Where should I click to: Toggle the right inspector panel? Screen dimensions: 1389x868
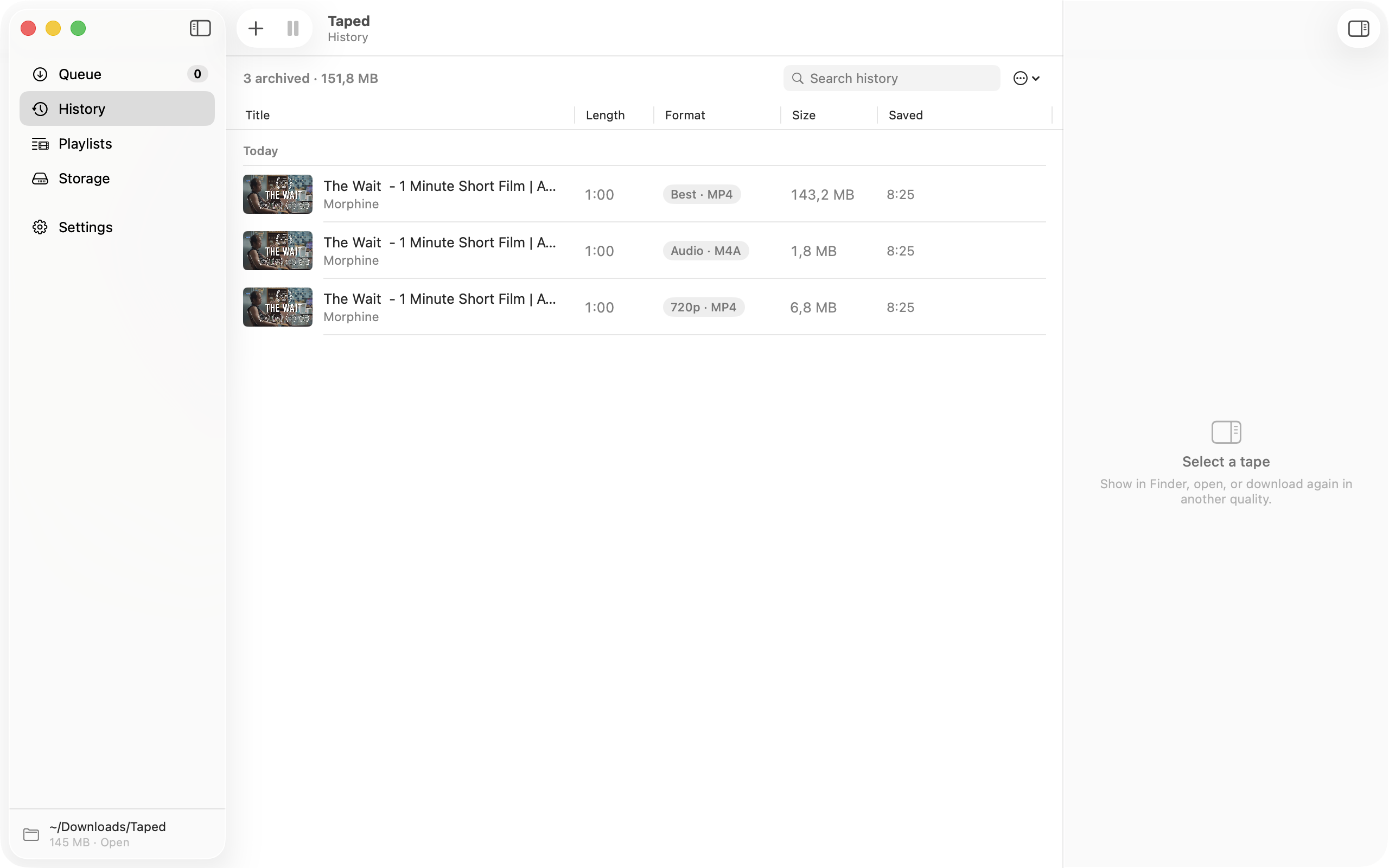[x=1358, y=28]
